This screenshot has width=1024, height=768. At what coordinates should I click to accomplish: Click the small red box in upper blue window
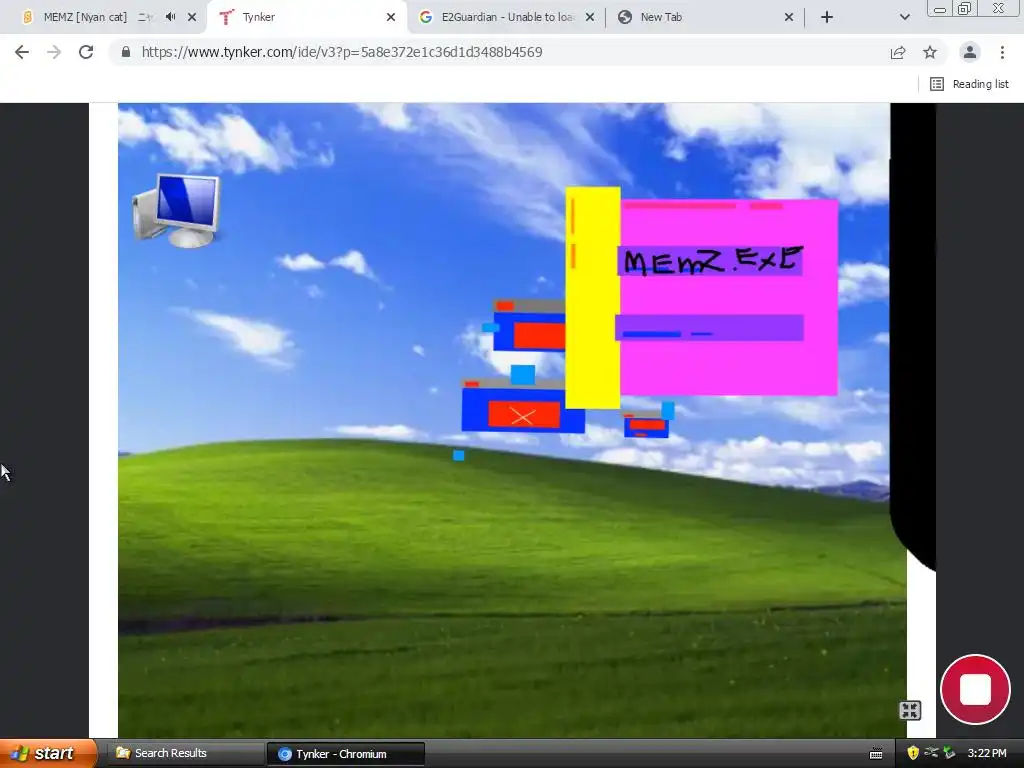pos(505,305)
